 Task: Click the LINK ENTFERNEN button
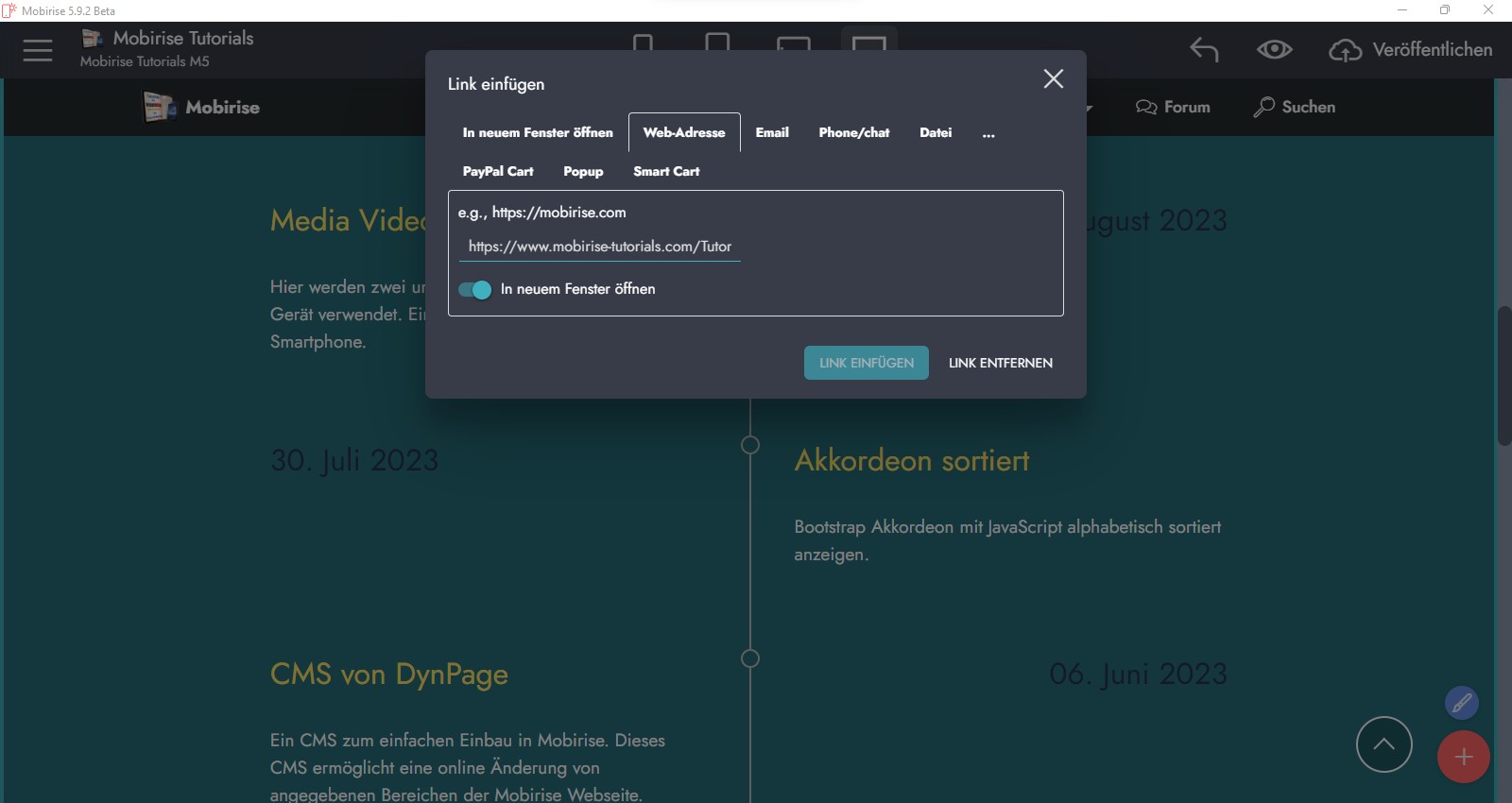pos(1001,363)
